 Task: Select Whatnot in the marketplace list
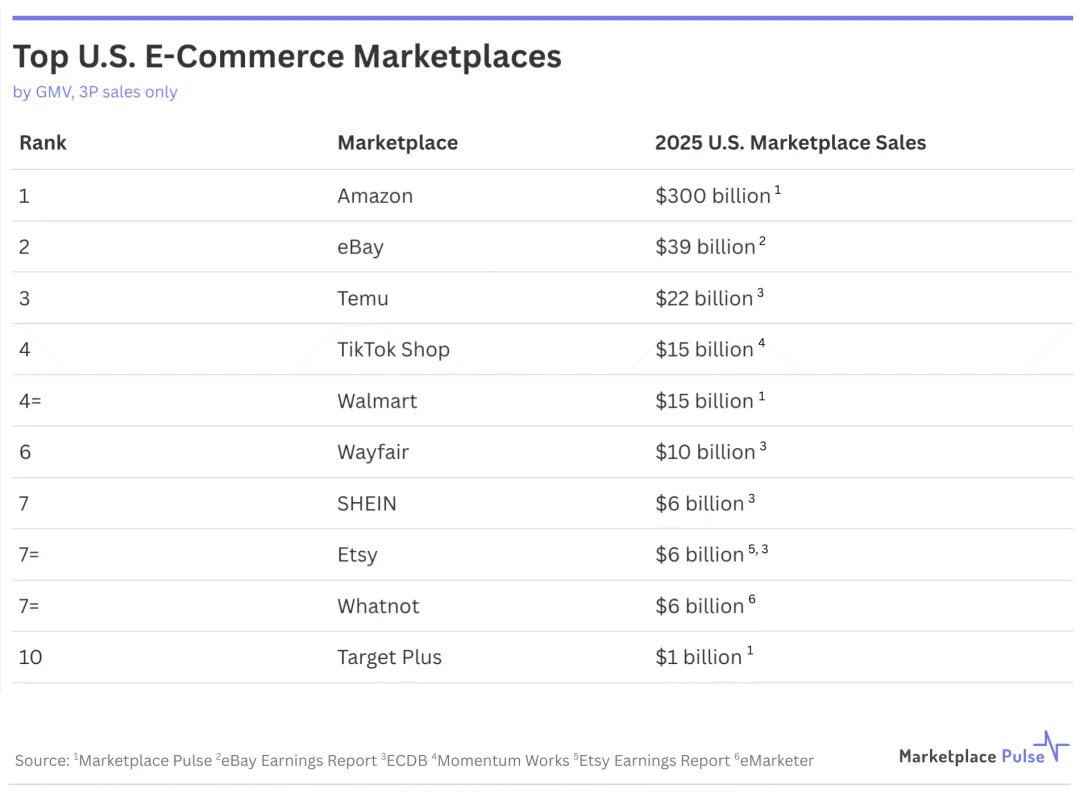point(378,606)
